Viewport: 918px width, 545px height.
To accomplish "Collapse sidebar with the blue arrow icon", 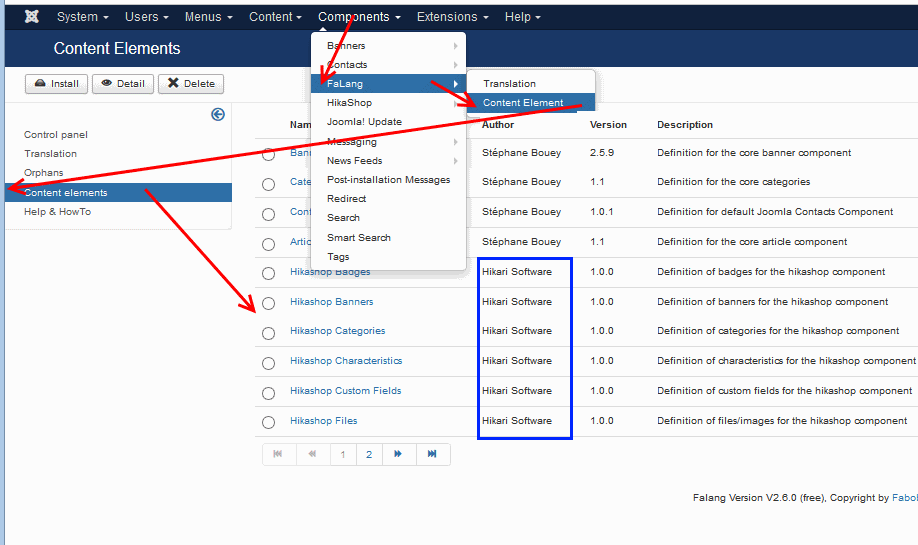I will tap(218, 114).
